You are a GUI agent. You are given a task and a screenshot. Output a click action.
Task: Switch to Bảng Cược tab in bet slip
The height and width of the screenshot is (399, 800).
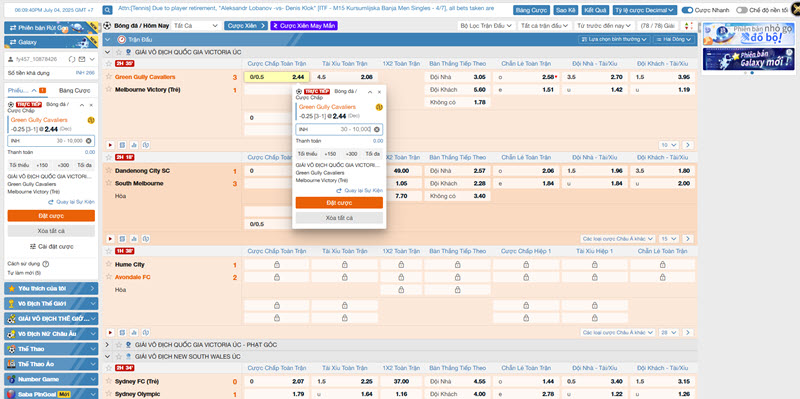coord(74,90)
